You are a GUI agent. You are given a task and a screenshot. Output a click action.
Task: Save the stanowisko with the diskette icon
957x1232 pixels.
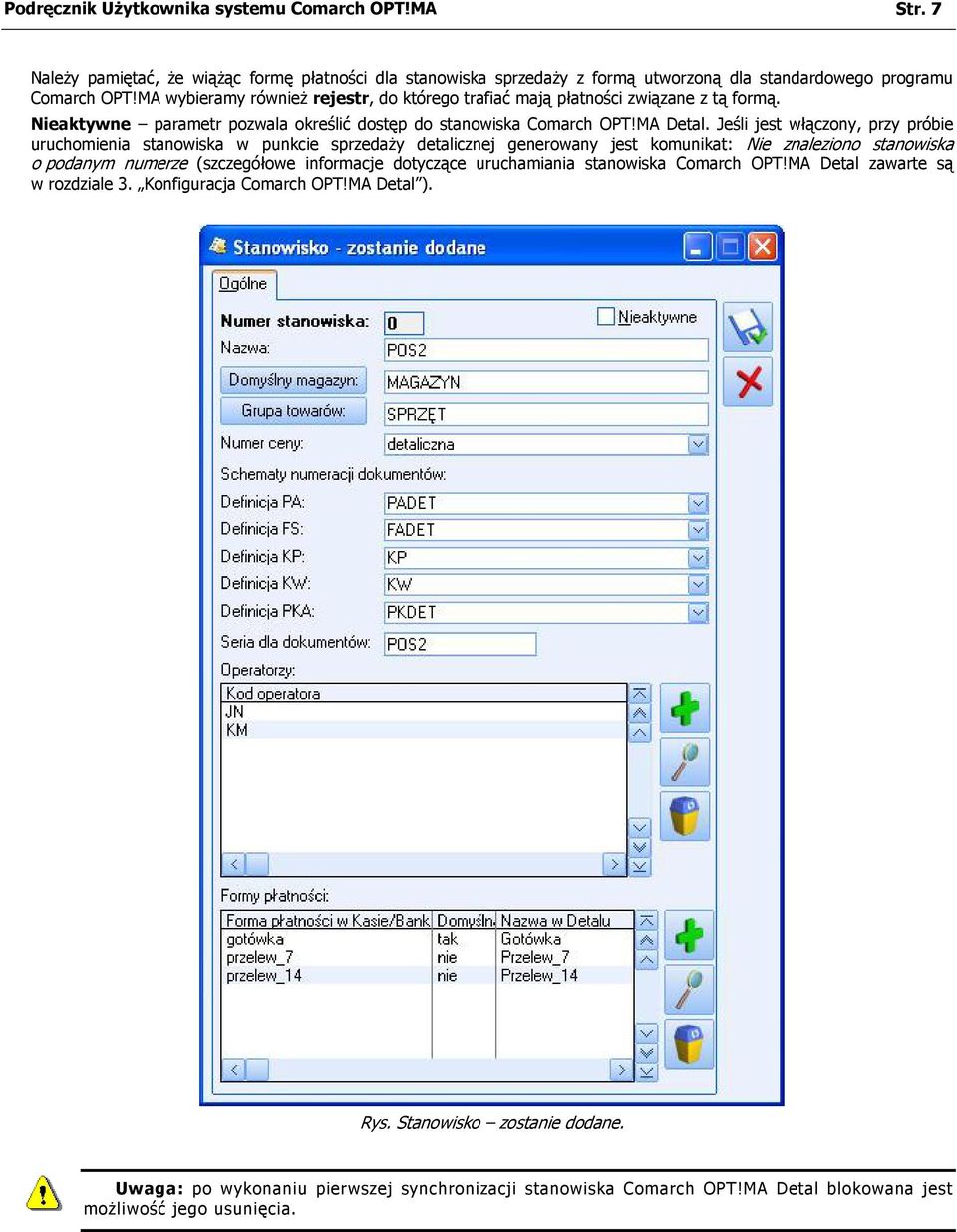coord(748,328)
